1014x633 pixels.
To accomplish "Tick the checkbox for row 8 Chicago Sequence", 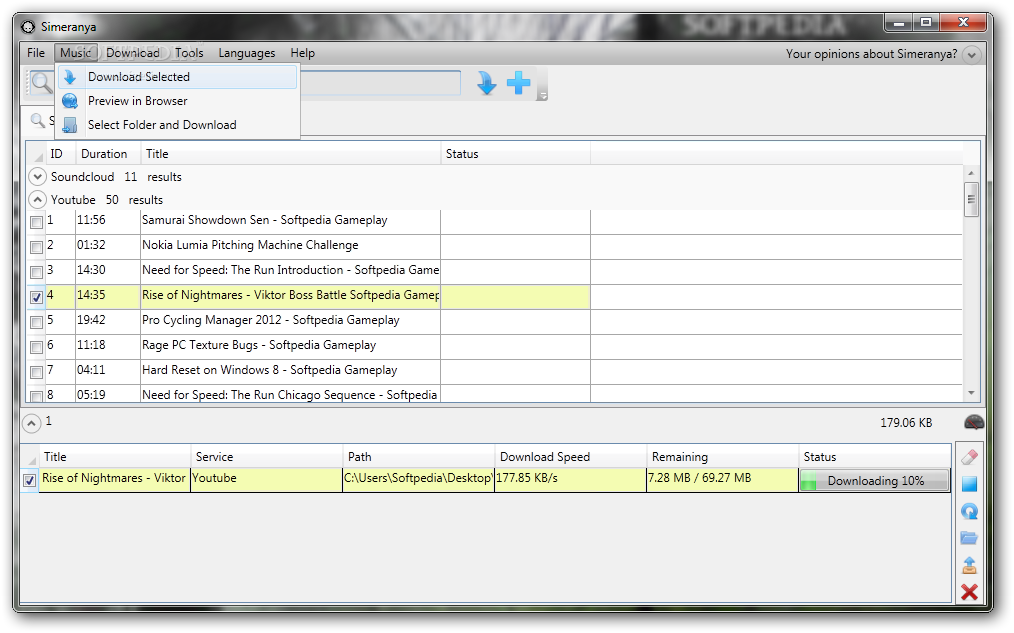I will click(x=36, y=396).
